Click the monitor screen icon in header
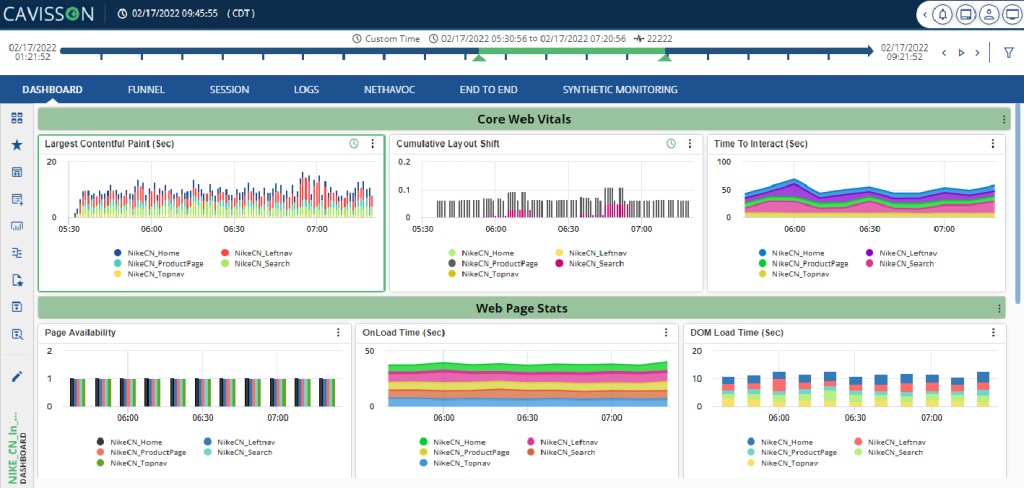The width and height of the screenshot is (1024, 488). [1012, 14]
